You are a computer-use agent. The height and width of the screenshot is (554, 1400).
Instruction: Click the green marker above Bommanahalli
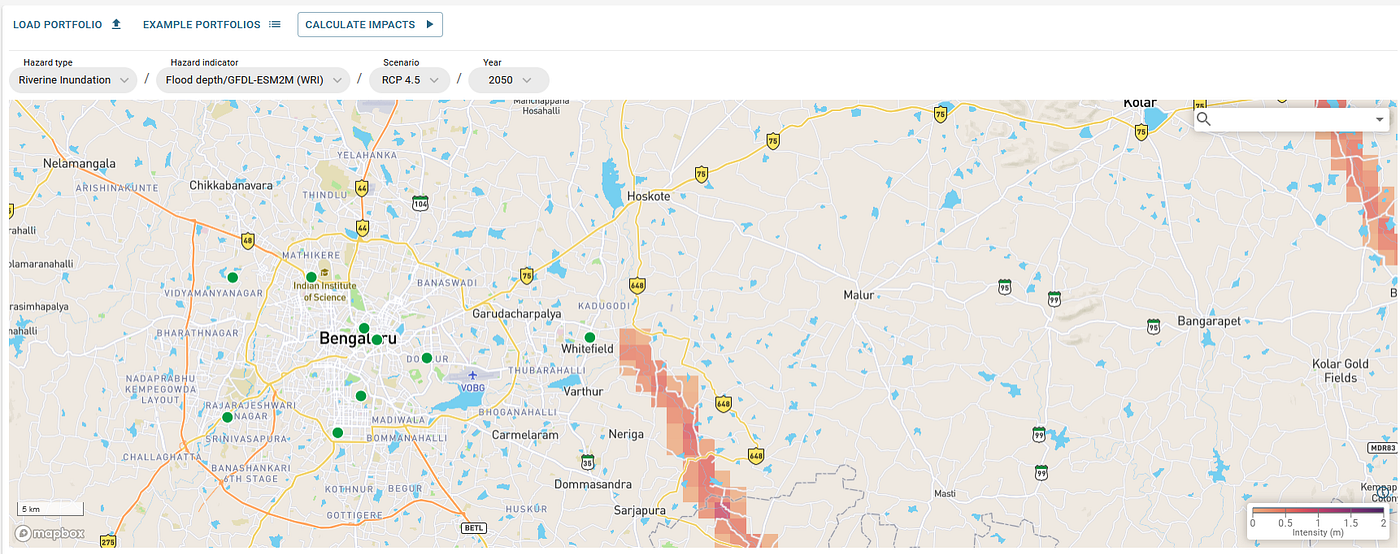pos(338,433)
